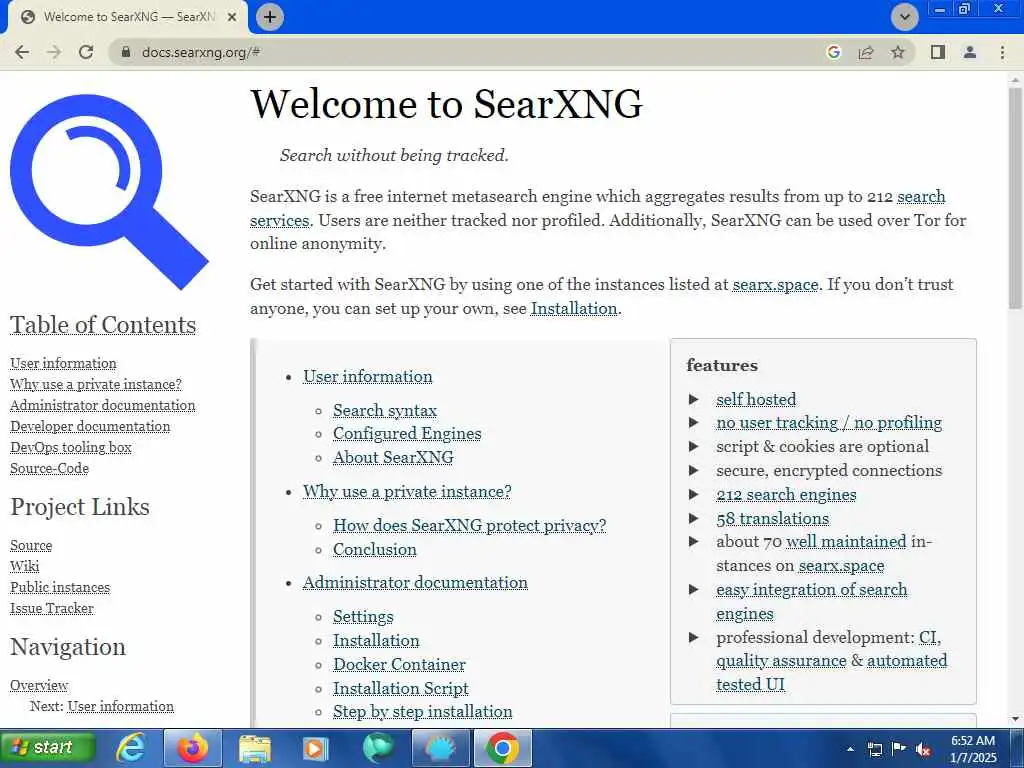1024x768 pixels.
Task: Open the media player taskbar icon
Action: (315, 748)
